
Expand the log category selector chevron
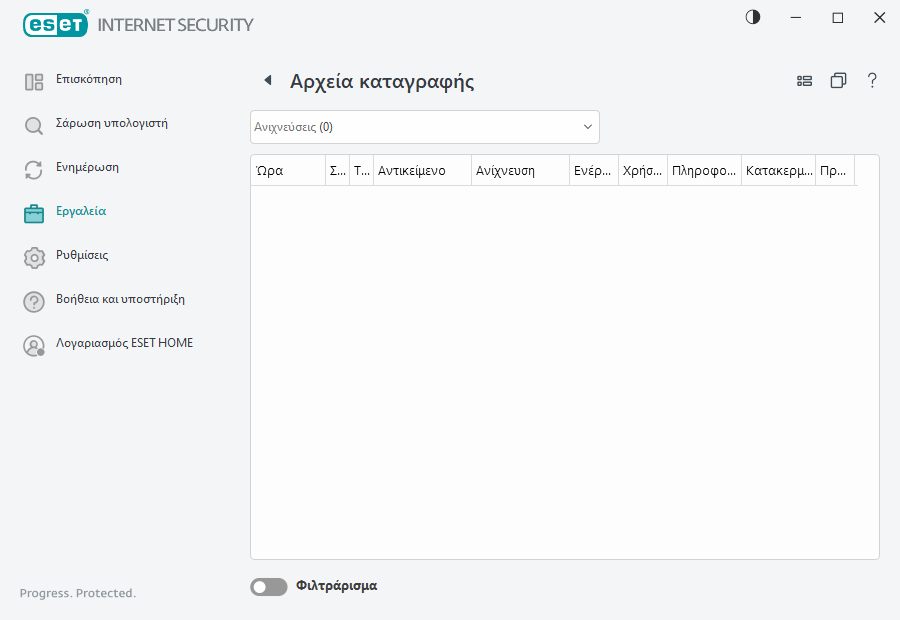[x=587, y=126]
